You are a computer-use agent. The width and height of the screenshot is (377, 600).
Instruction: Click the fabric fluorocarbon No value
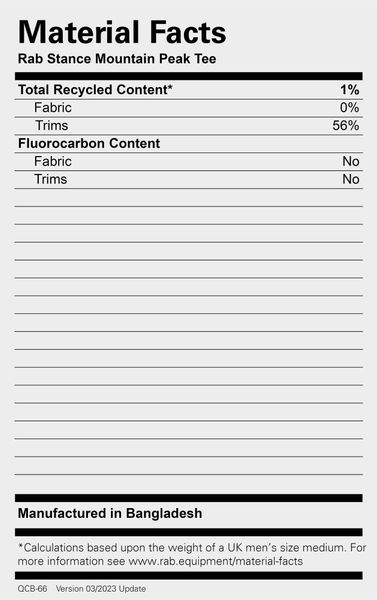(x=351, y=161)
